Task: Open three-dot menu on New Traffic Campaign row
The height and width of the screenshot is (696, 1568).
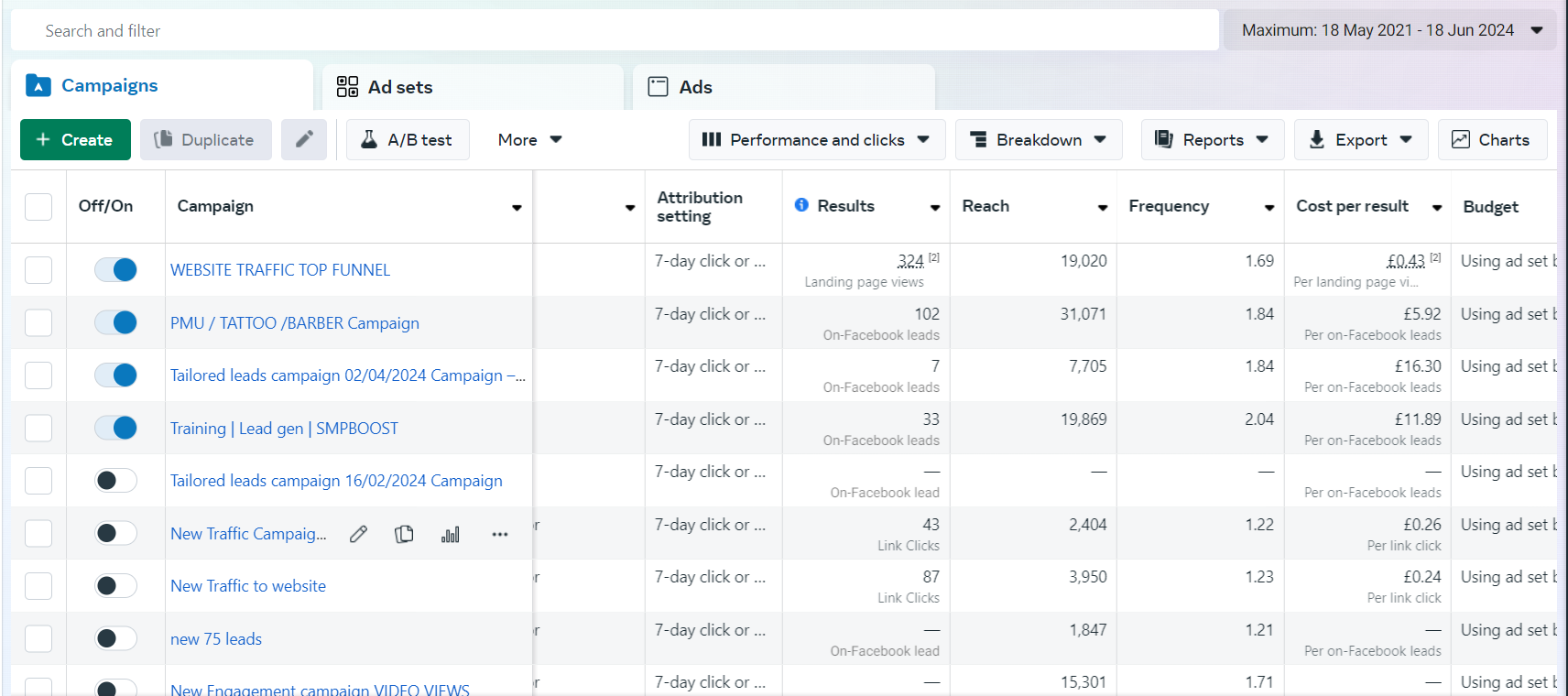Action: pos(499,534)
